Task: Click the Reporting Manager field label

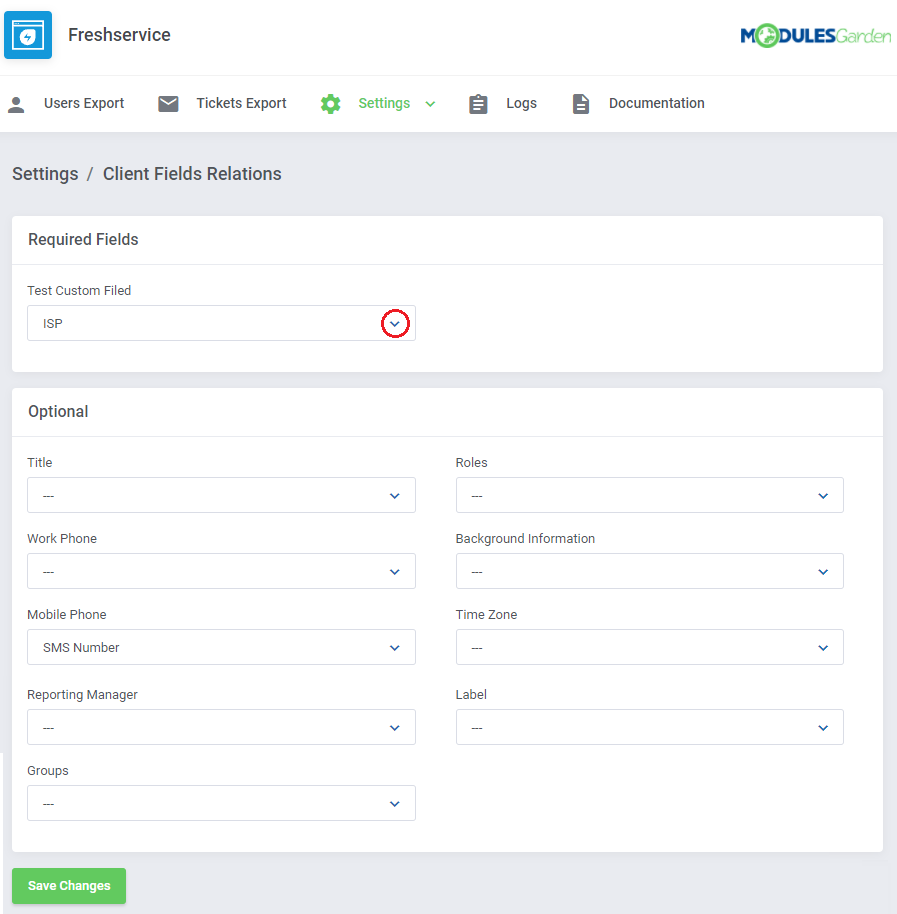Action: pos(82,695)
